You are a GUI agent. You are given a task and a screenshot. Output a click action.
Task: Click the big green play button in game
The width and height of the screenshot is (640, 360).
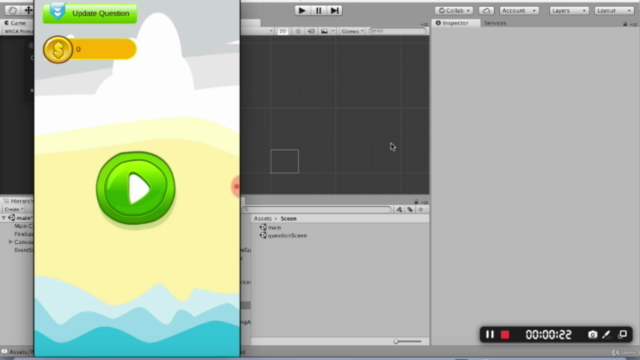[x=136, y=188]
